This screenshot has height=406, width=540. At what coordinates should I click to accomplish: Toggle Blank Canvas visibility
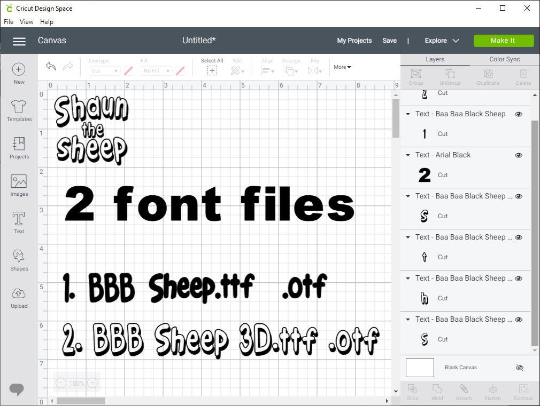pyautogui.click(x=520, y=367)
